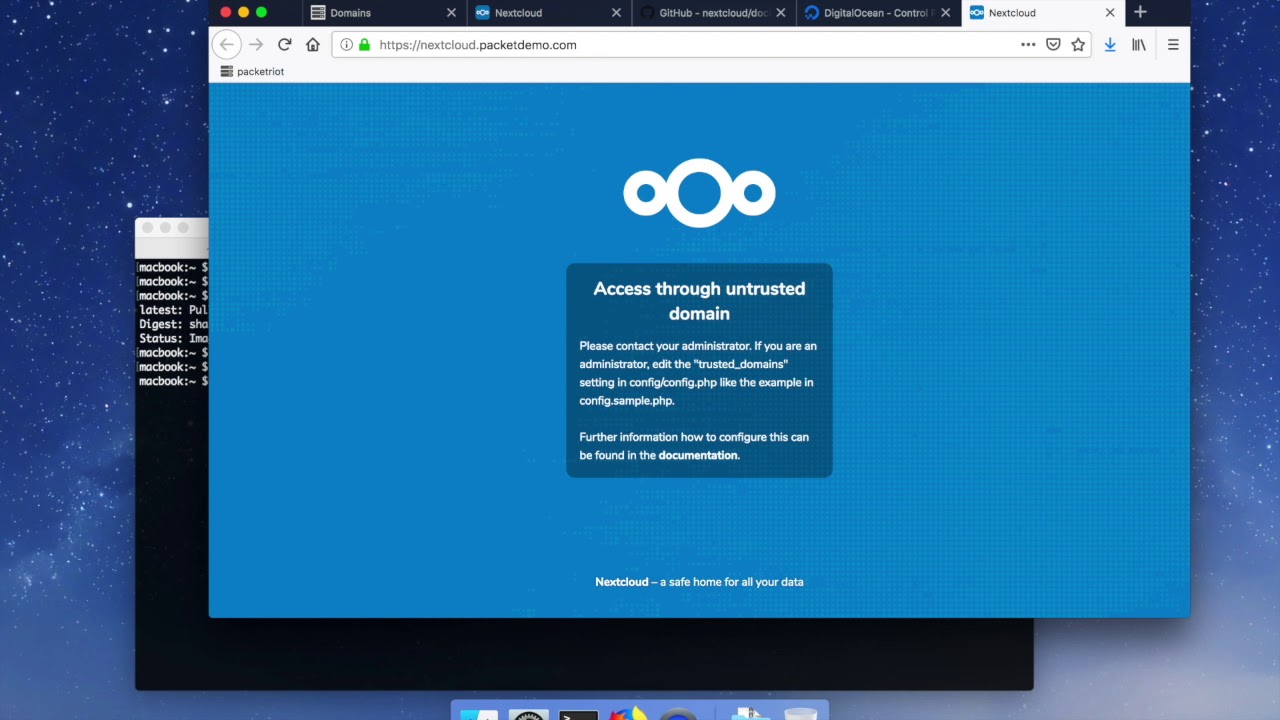Switch to the first Nextcloud tab
Screen dimensions: 1280x720
coord(549,13)
